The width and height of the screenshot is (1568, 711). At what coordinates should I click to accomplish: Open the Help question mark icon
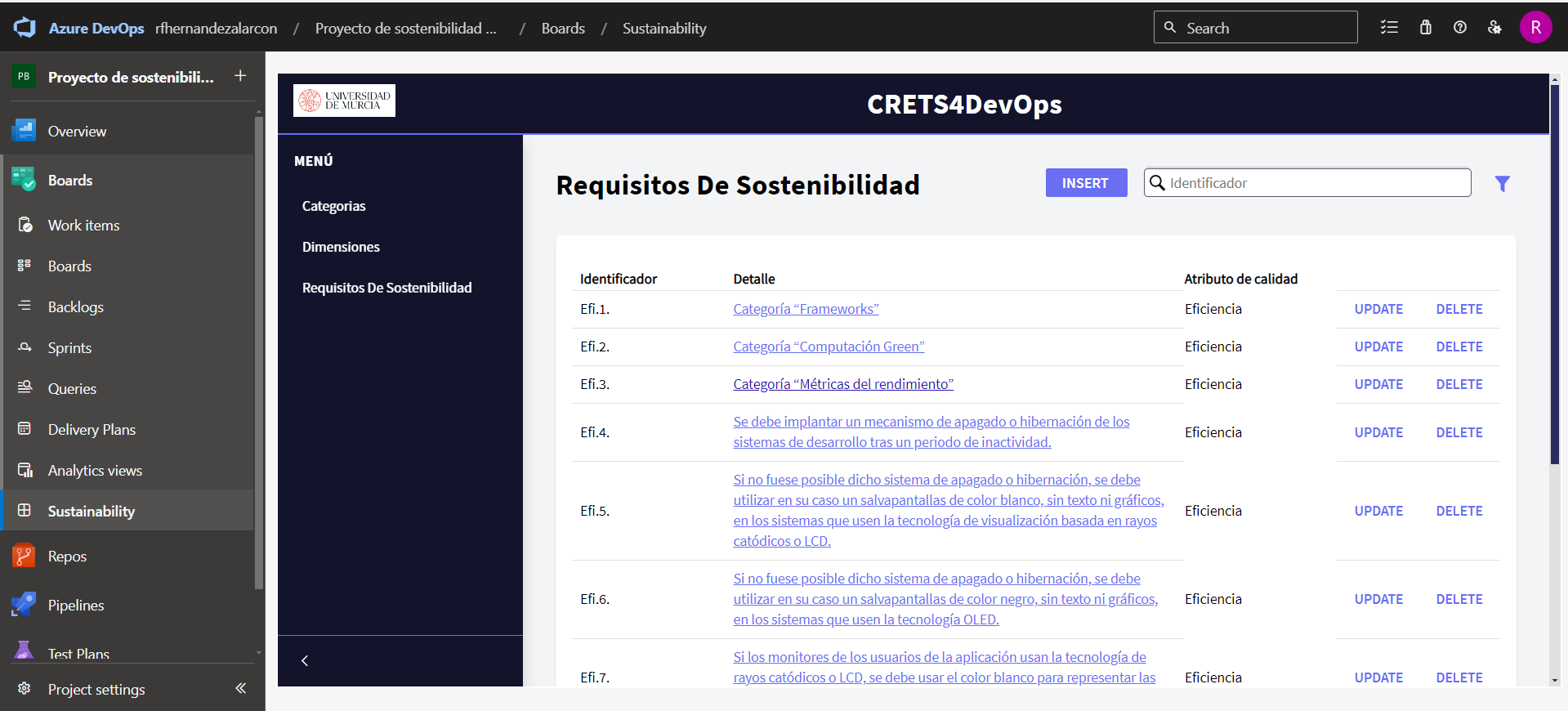pos(1460,28)
